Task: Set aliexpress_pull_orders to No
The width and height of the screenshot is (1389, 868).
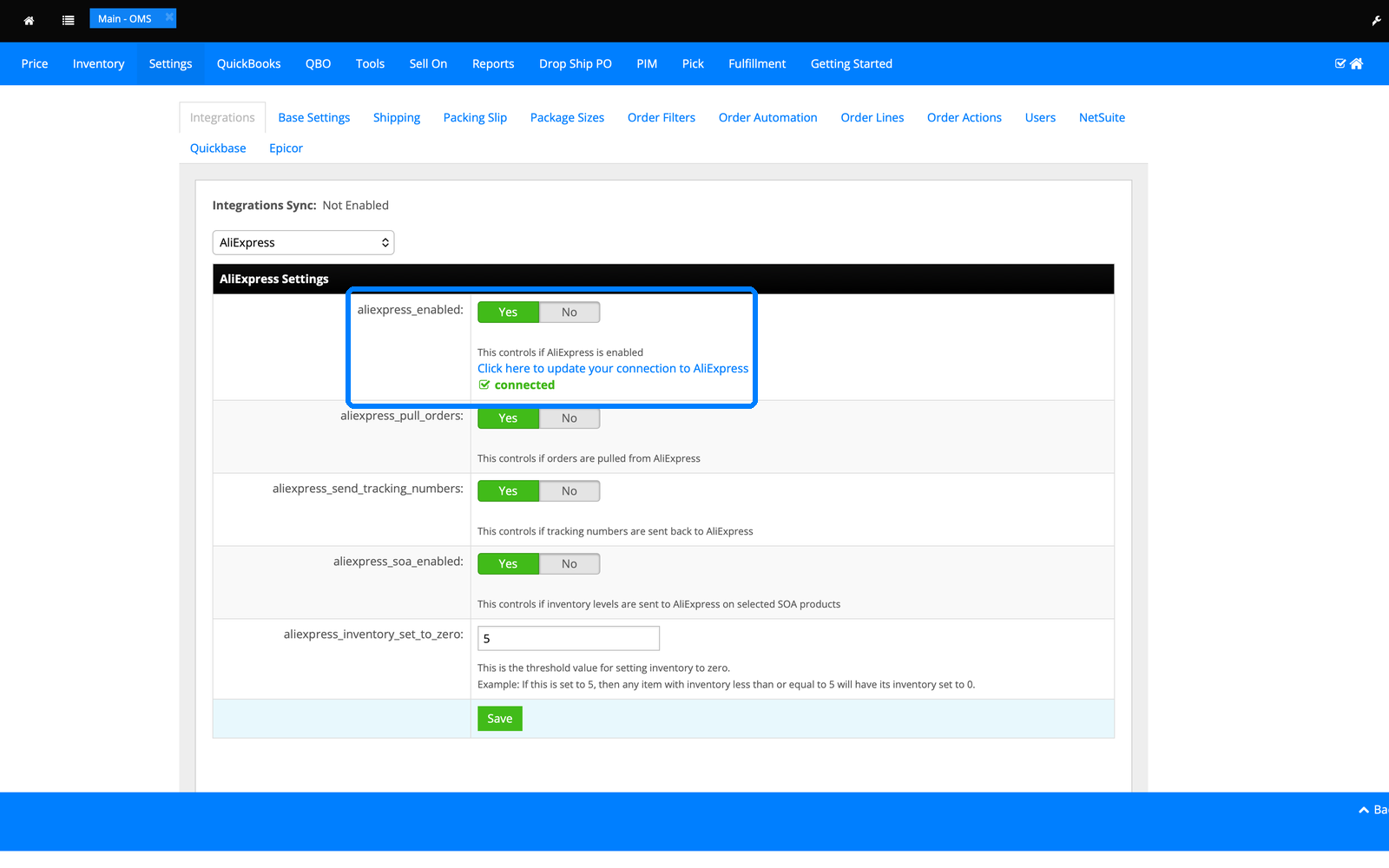Action: [x=569, y=418]
